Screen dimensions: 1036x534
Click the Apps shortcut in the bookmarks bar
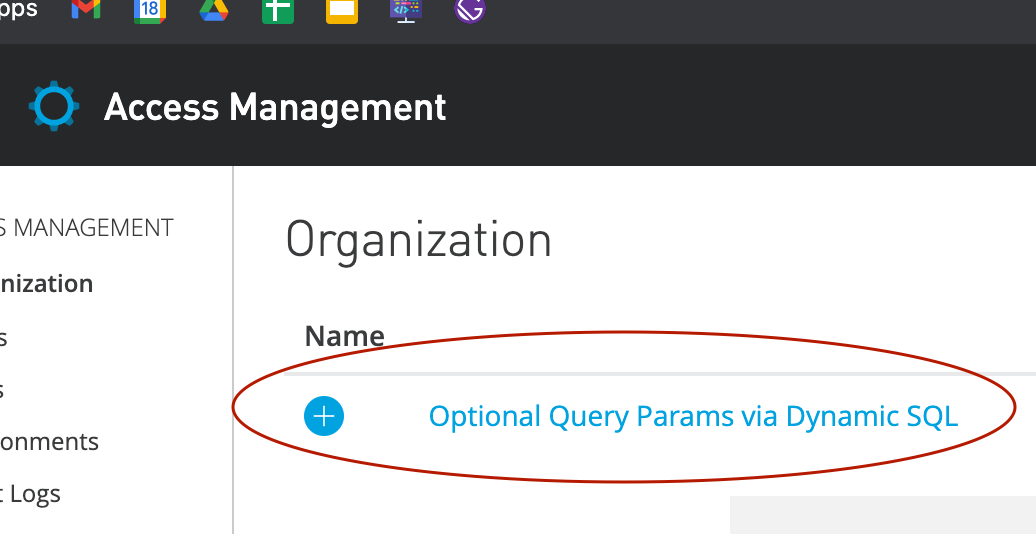(19, 10)
